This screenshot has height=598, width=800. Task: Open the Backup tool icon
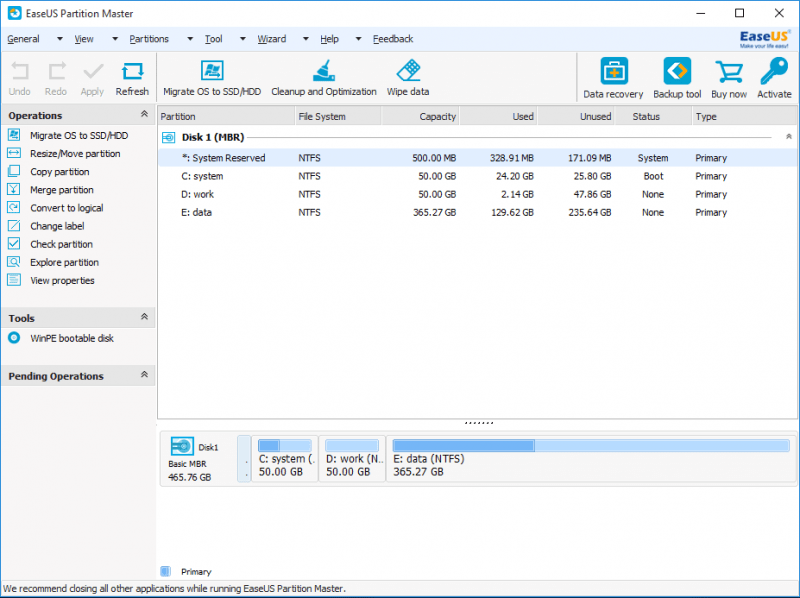677,74
